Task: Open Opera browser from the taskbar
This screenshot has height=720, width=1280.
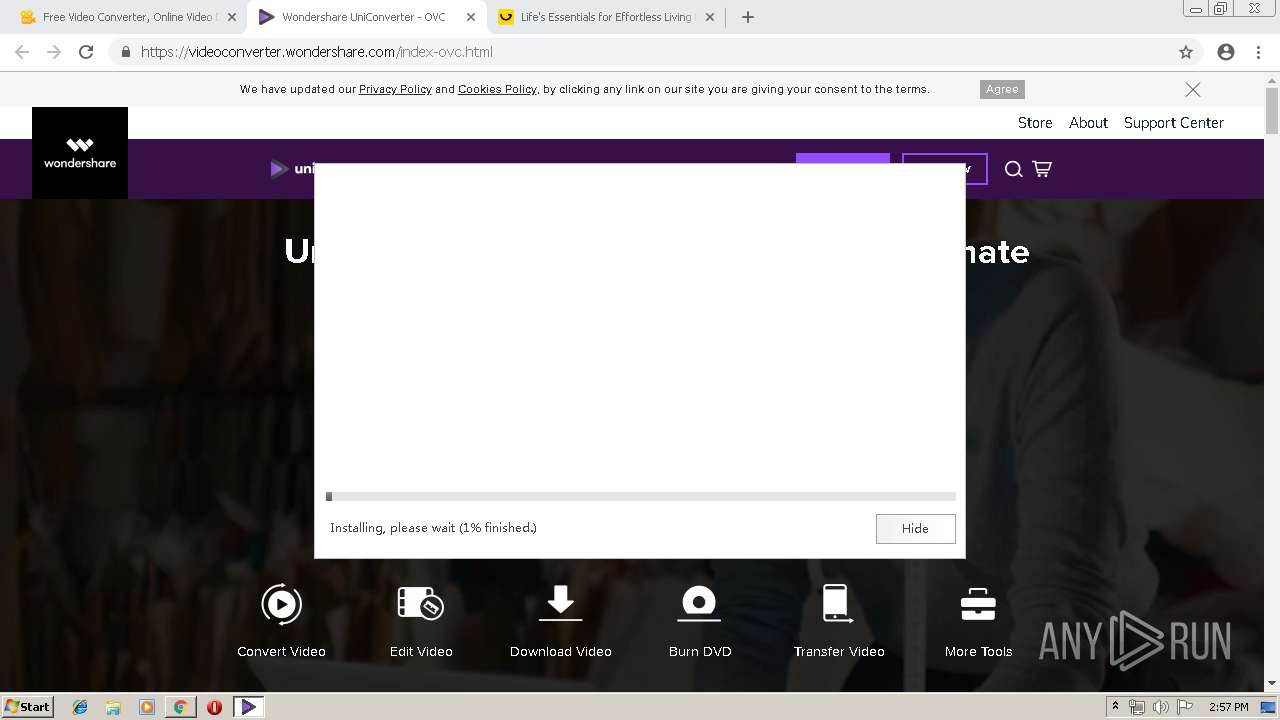Action: [214, 707]
